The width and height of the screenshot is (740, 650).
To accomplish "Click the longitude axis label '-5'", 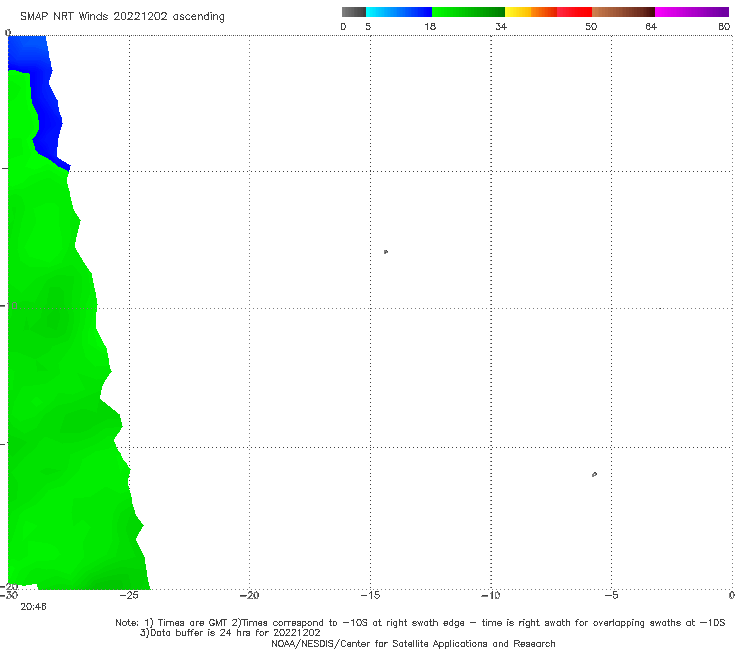I will point(611,595).
